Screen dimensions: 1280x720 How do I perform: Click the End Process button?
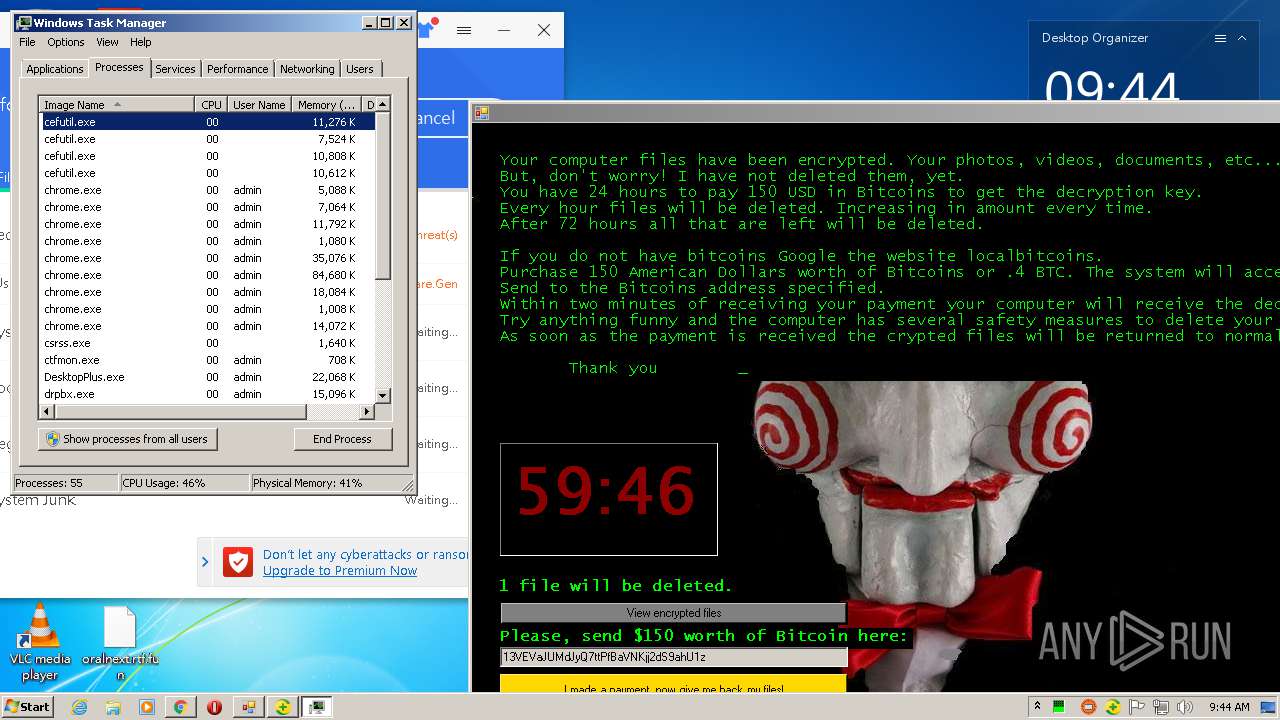click(342, 439)
